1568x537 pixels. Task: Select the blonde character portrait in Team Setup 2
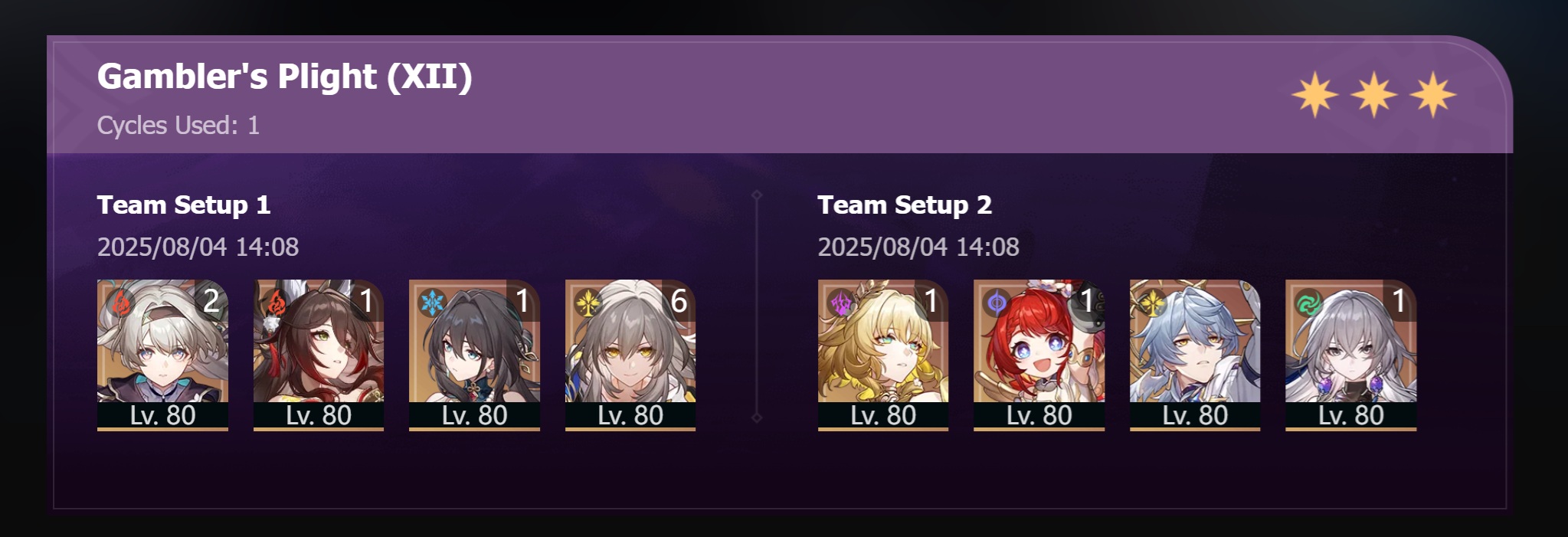click(883, 355)
